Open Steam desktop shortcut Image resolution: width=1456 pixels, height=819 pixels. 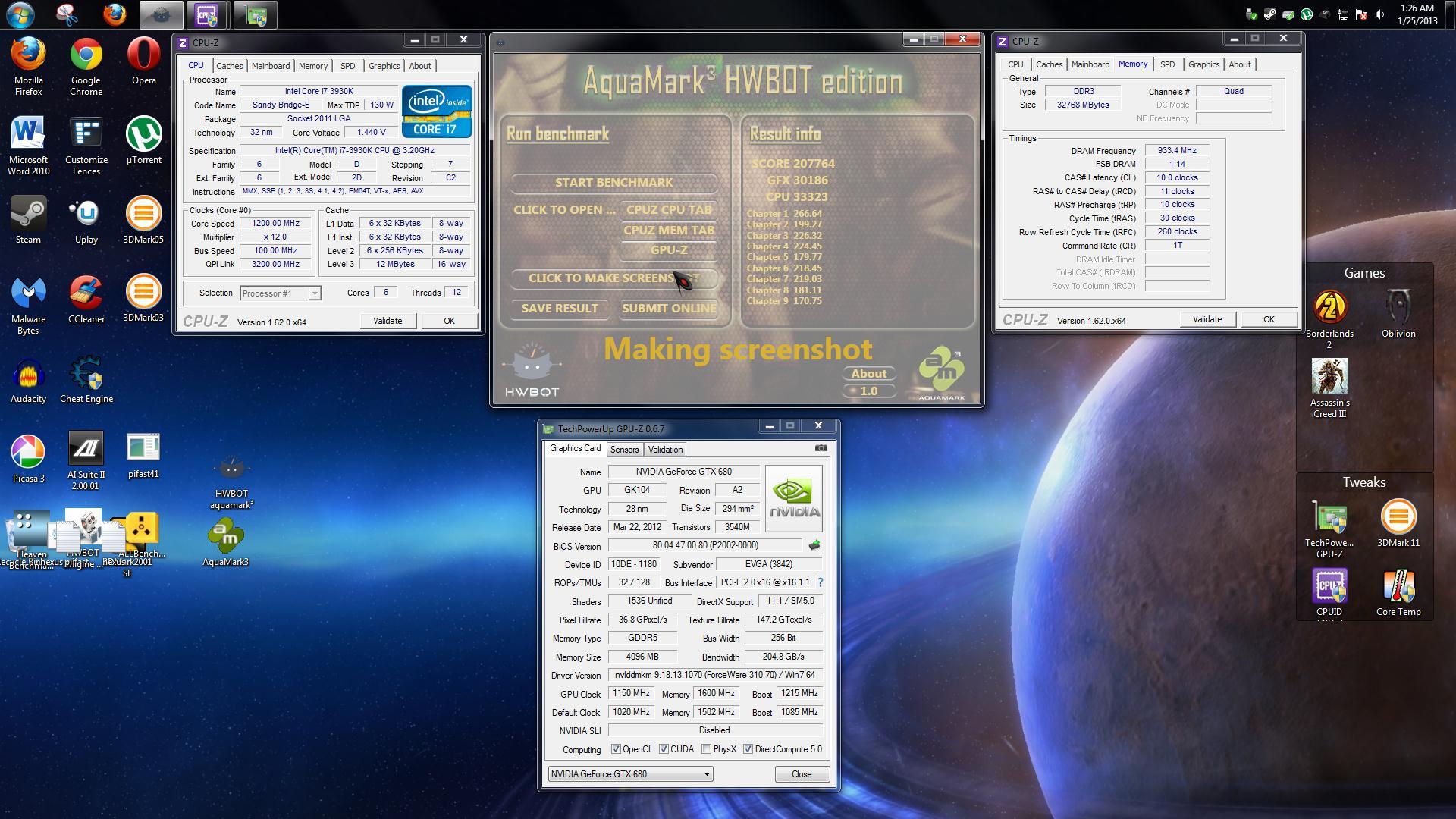pyautogui.click(x=29, y=221)
